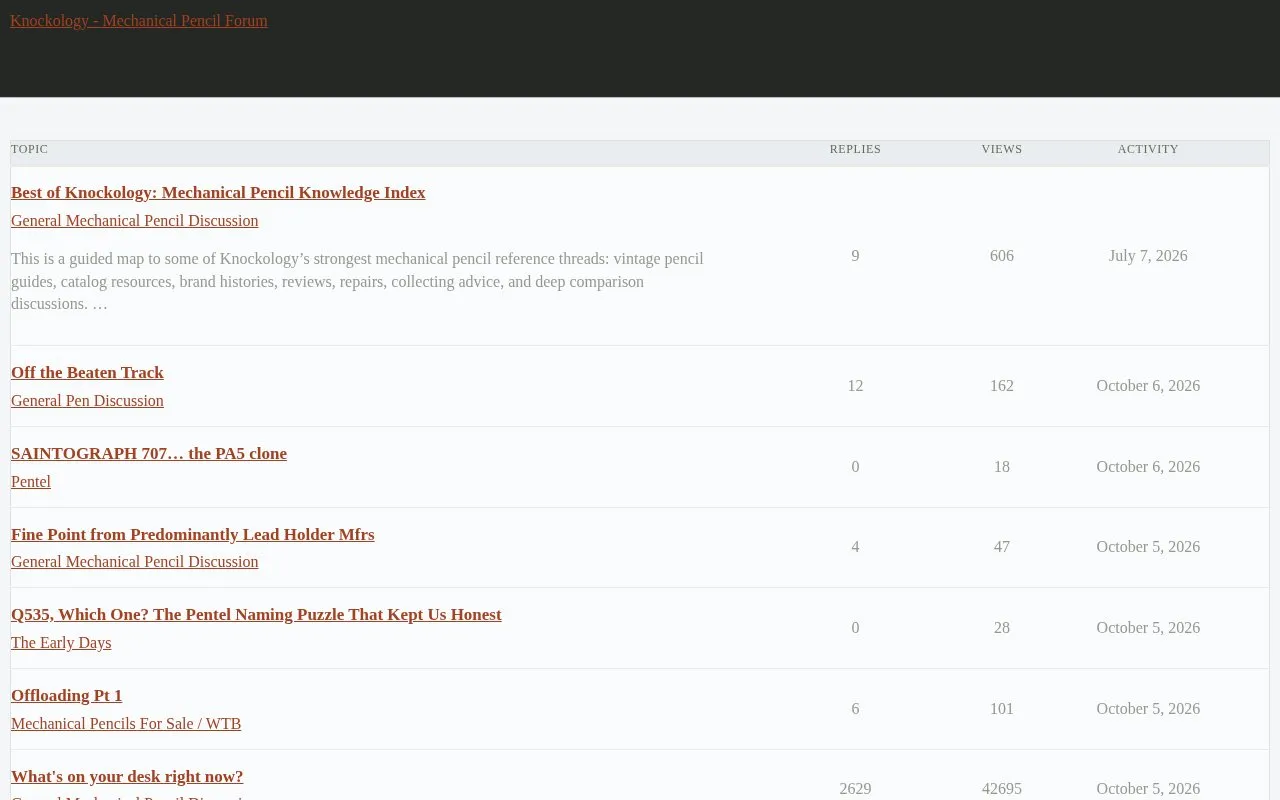The width and height of the screenshot is (1280, 800).
Task: Open 'SAINTOGRAPH 707… the PA5 clone' topic
Action: (x=149, y=454)
